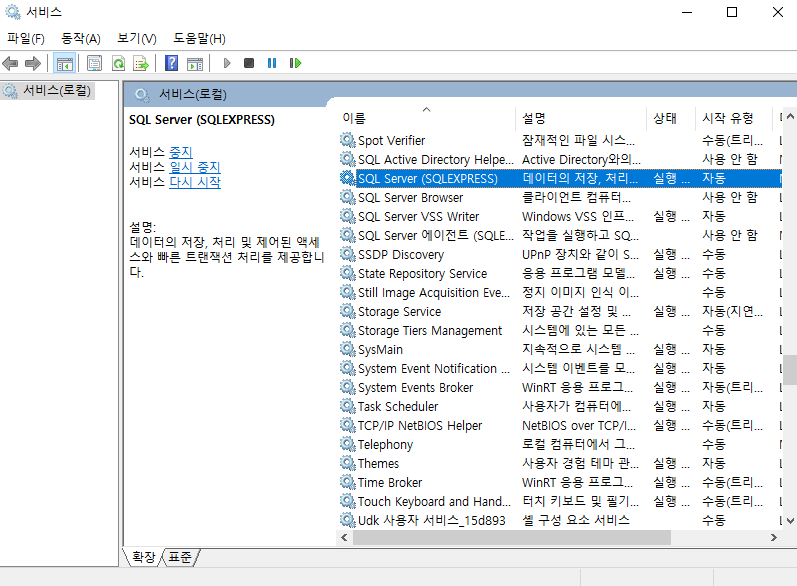This screenshot has height=586, width=797.
Task: Open the 파일(F) menu
Action: point(25,39)
